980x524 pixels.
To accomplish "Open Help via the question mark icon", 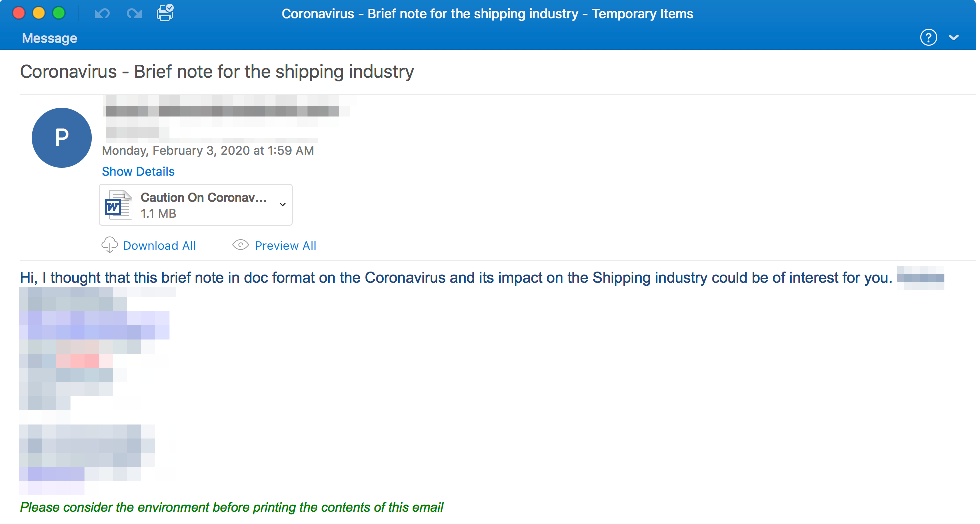I will click(x=928, y=38).
